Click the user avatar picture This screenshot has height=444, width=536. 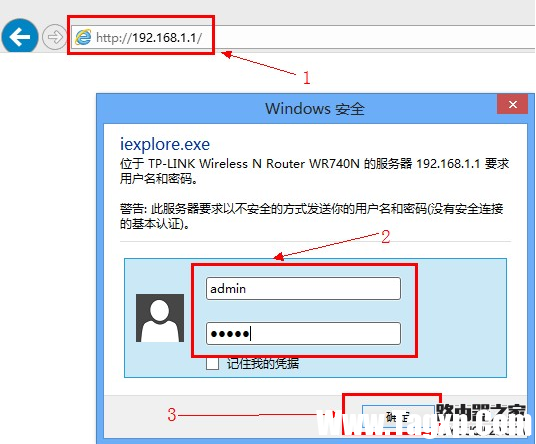(x=160, y=318)
